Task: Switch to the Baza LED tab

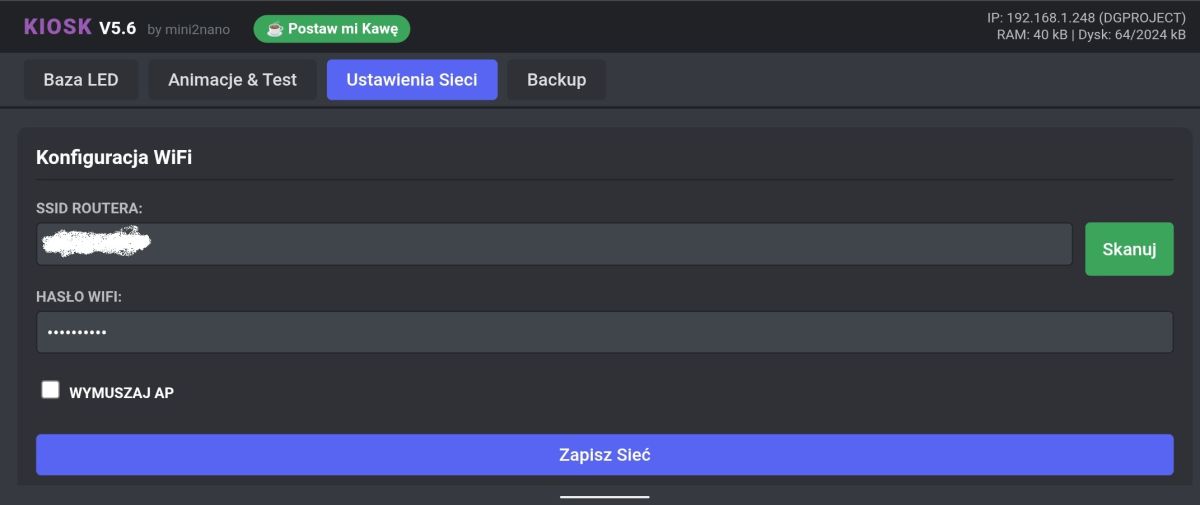Action: pos(81,80)
